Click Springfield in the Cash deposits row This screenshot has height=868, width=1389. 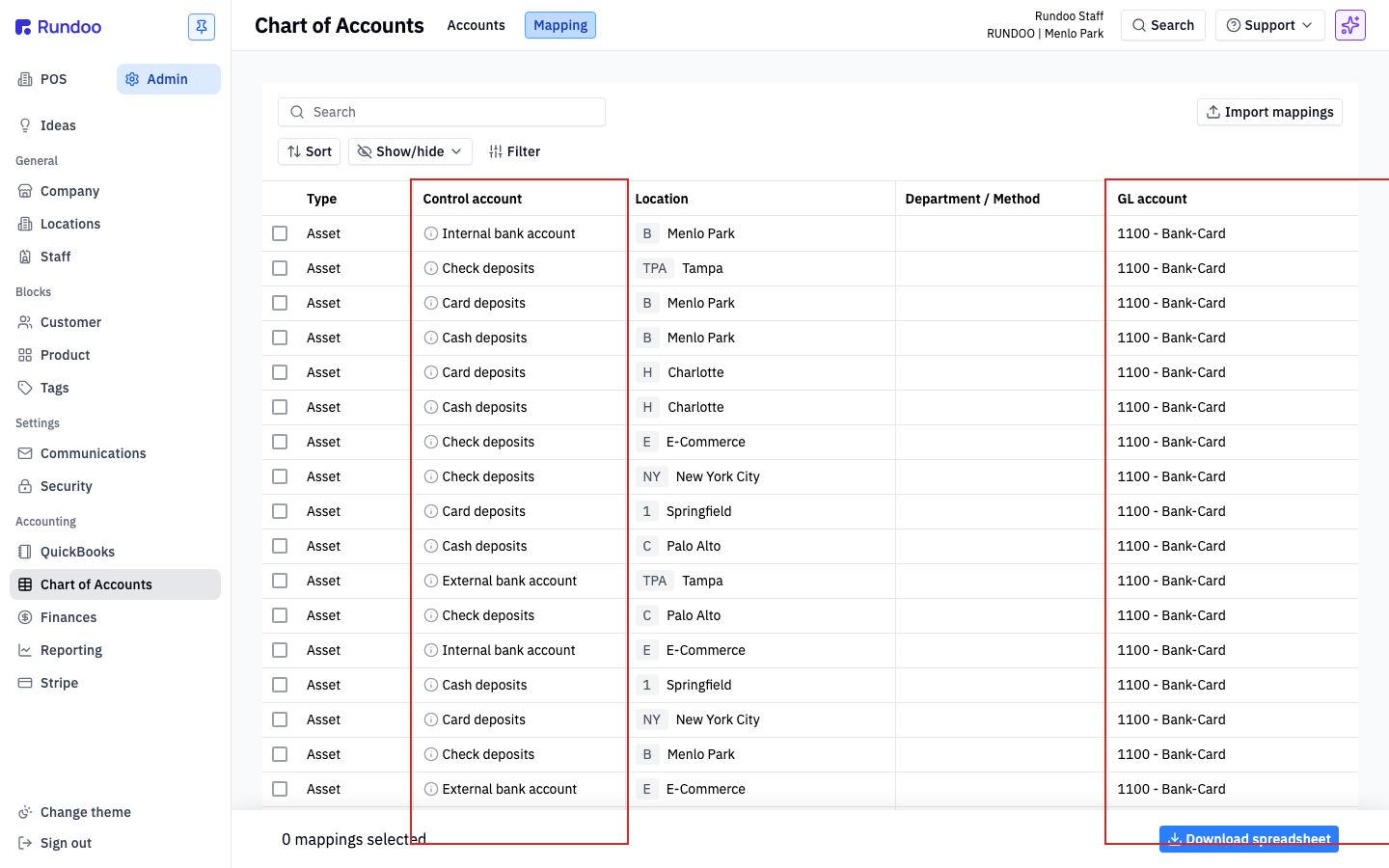[x=698, y=685]
